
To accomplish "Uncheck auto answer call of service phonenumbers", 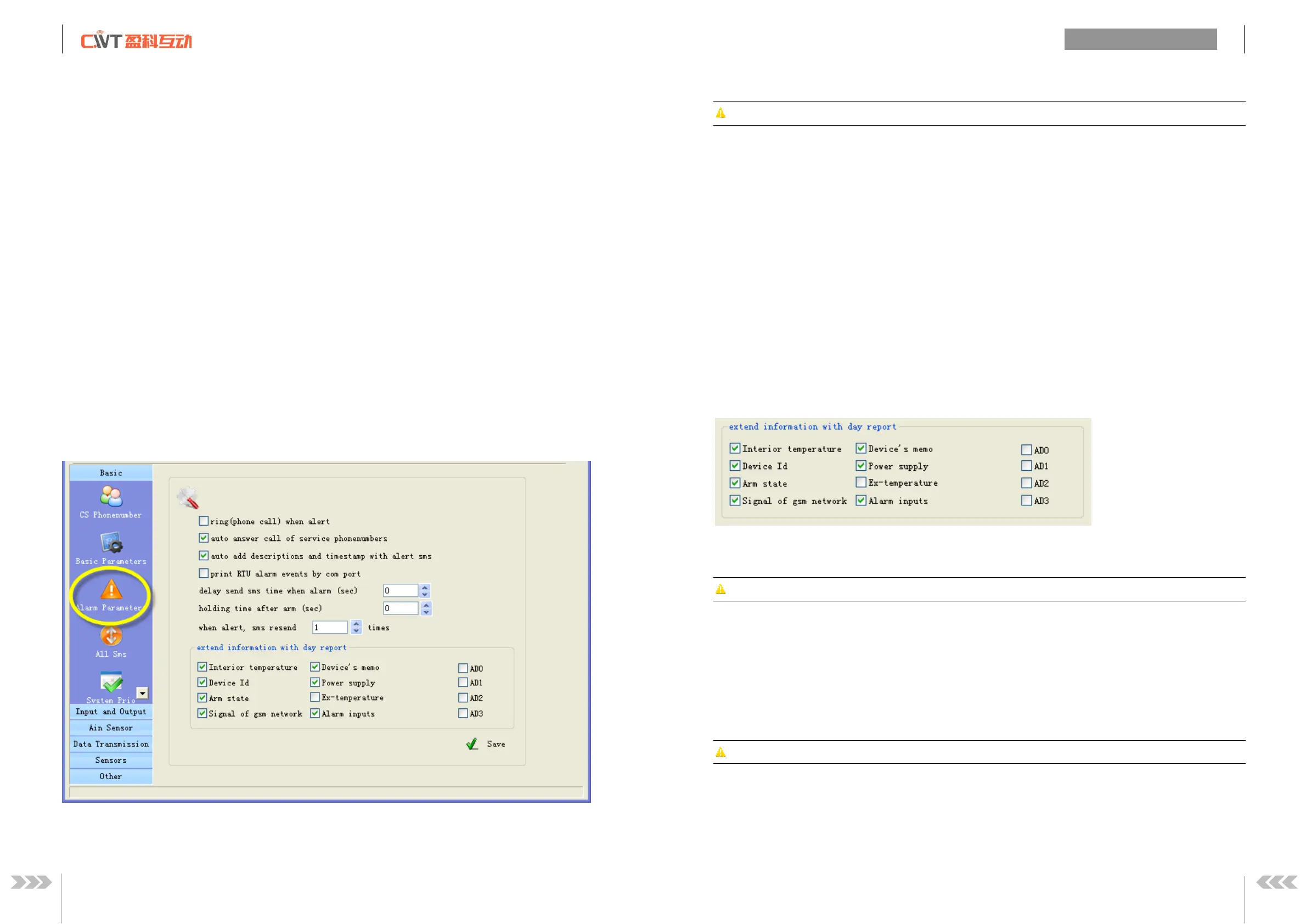I will click(203, 538).
